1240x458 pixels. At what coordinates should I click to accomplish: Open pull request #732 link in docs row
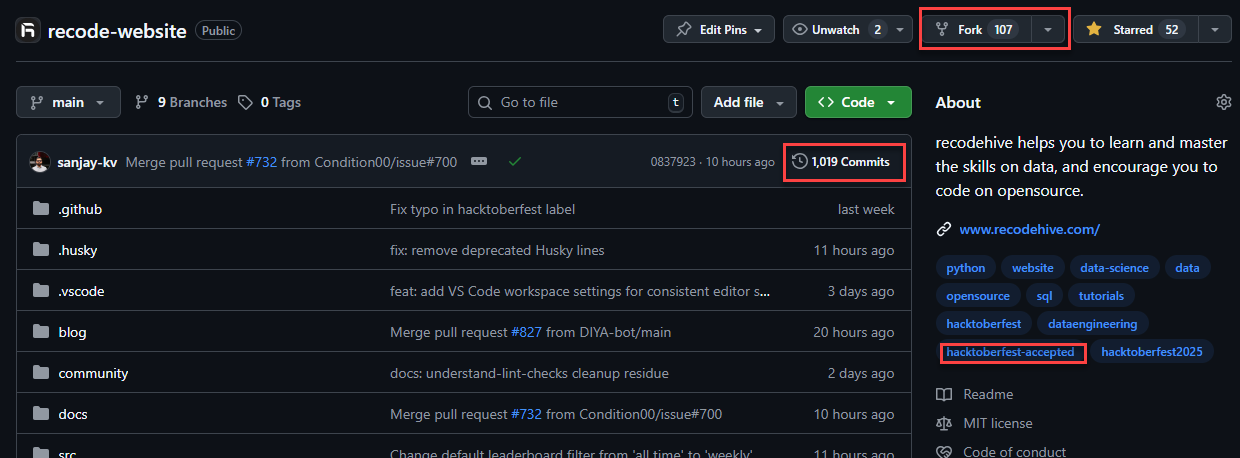526,414
